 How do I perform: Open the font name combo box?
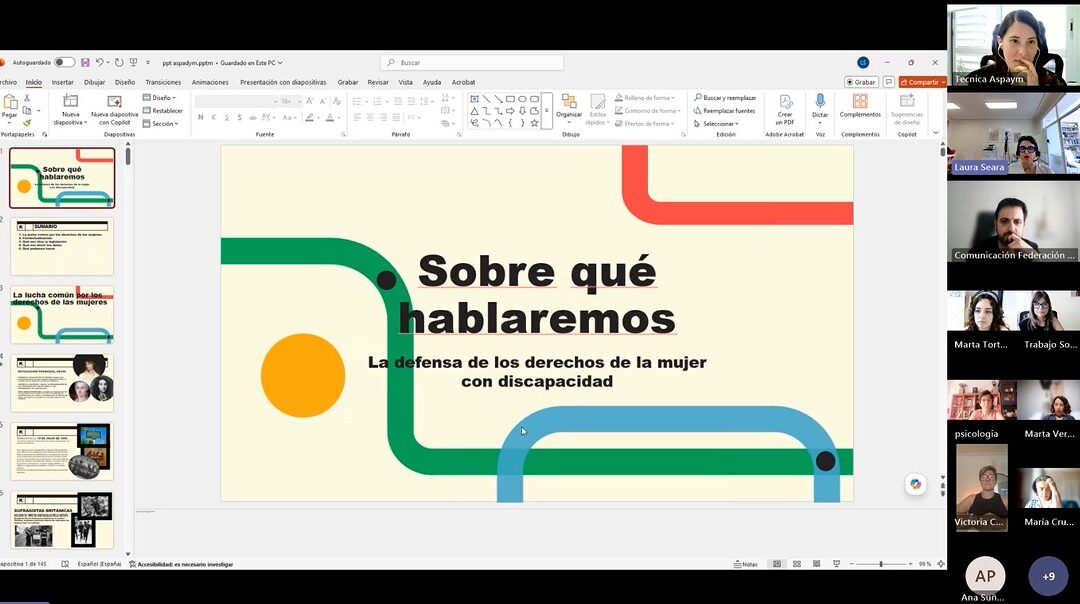click(236, 101)
